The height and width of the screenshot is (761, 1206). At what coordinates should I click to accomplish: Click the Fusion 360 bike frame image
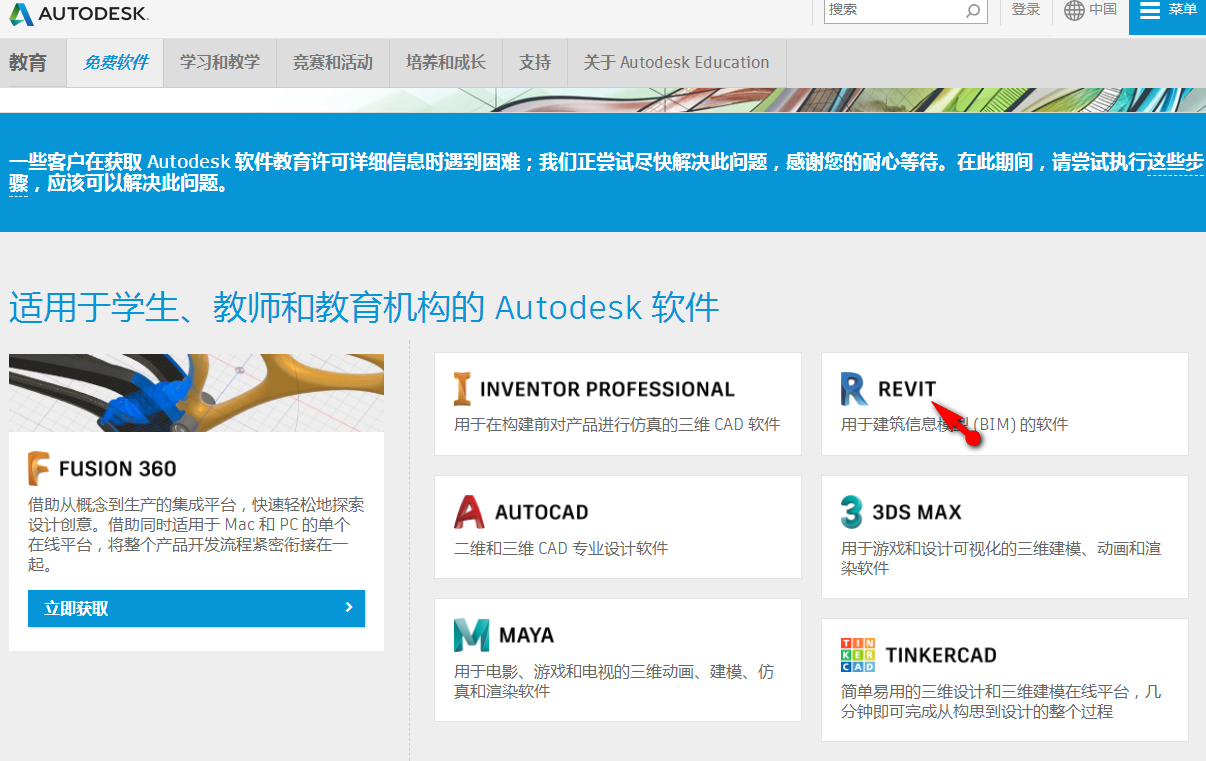(x=196, y=392)
